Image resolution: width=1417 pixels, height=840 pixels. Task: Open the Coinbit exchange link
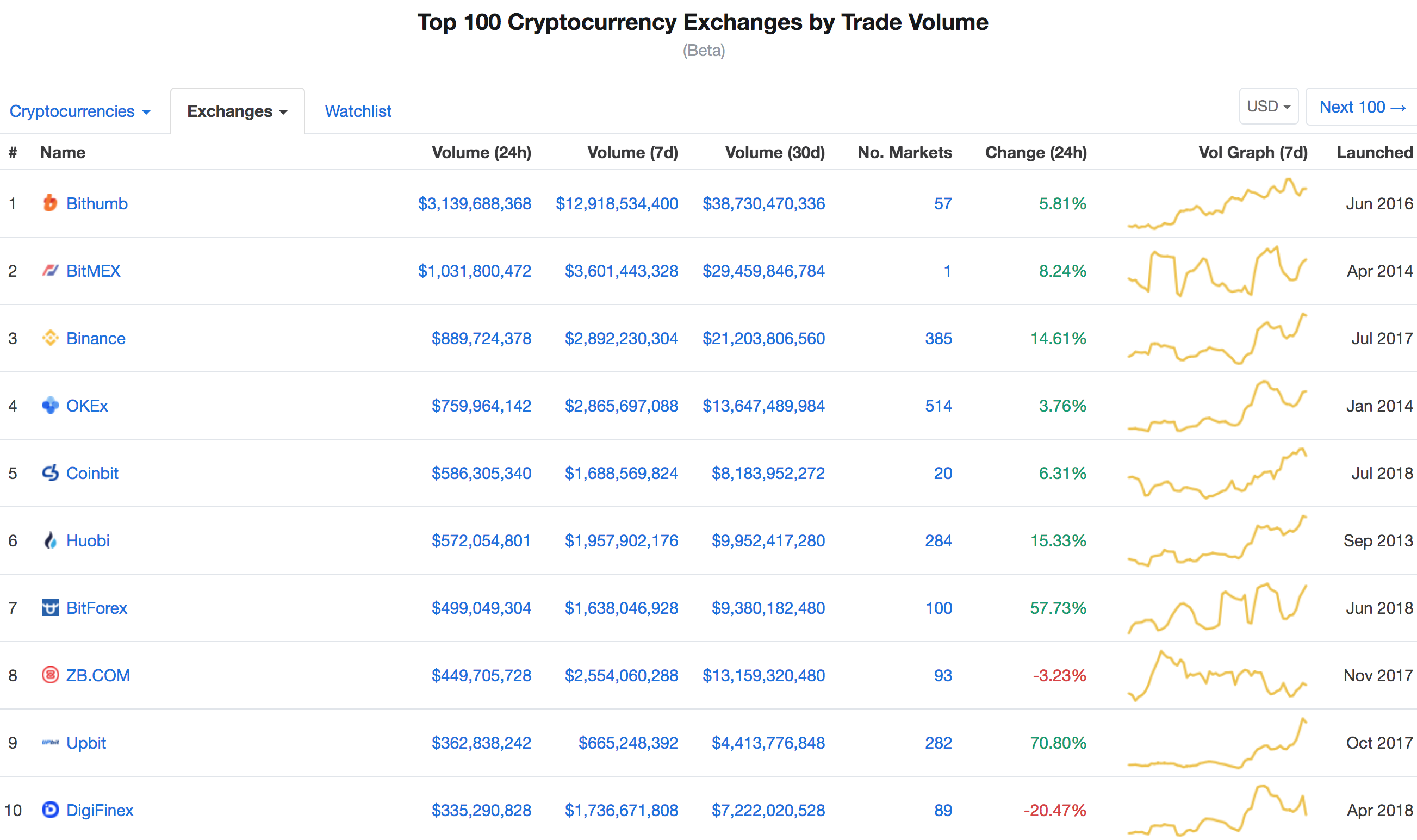click(92, 472)
